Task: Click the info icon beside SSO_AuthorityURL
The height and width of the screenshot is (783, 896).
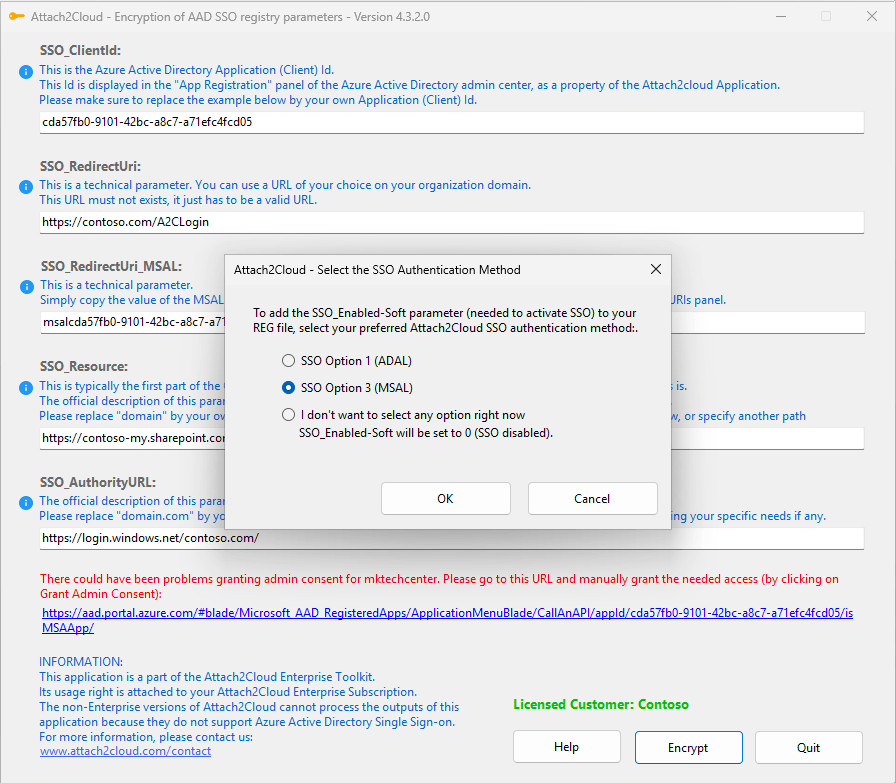Action: tap(25, 501)
